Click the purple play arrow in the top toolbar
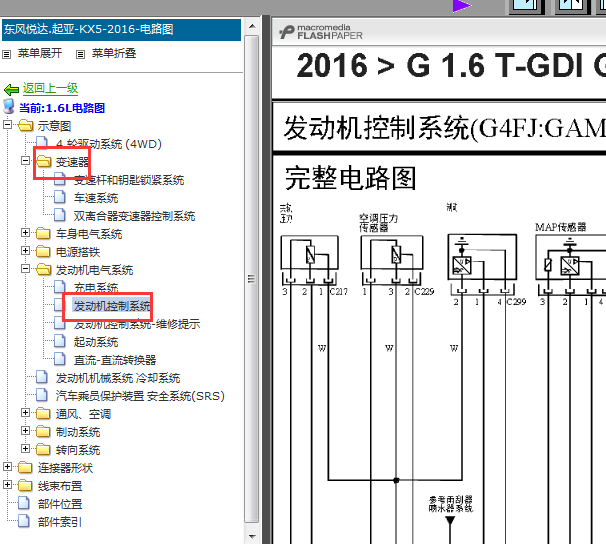 [x=462, y=6]
